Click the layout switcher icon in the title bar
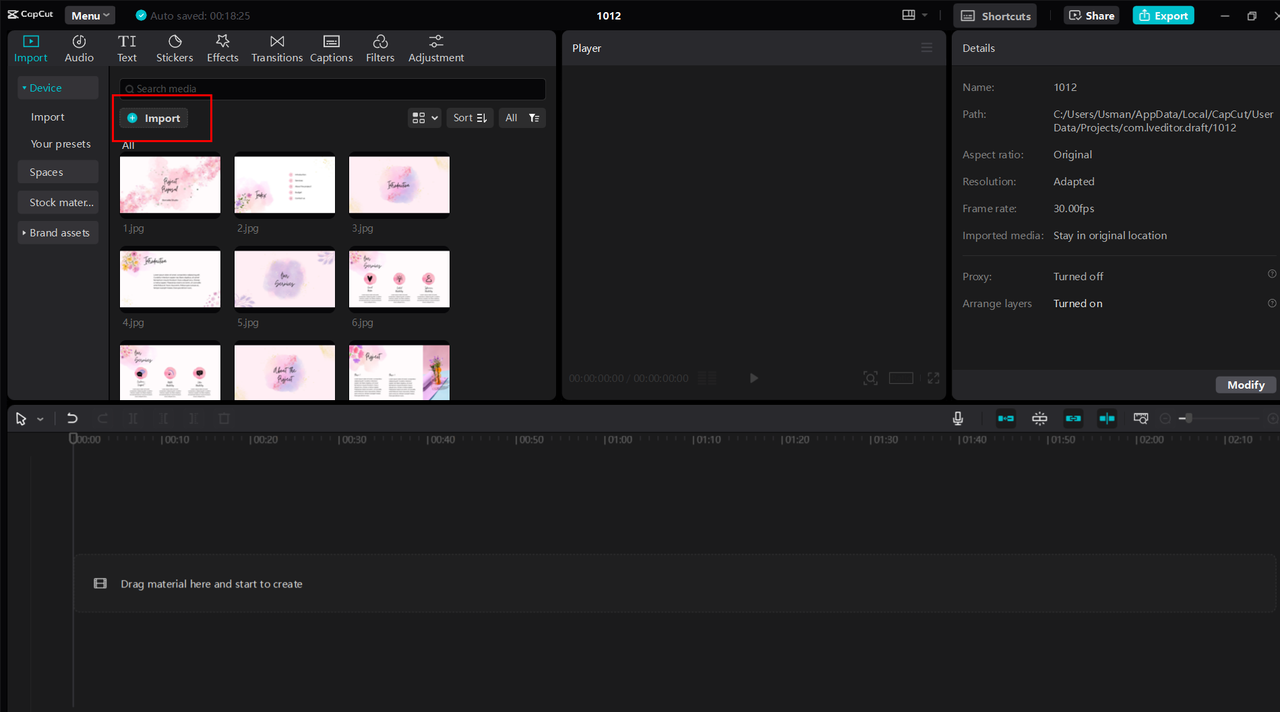Viewport: 1280px width, 712px height. [914, 15]
